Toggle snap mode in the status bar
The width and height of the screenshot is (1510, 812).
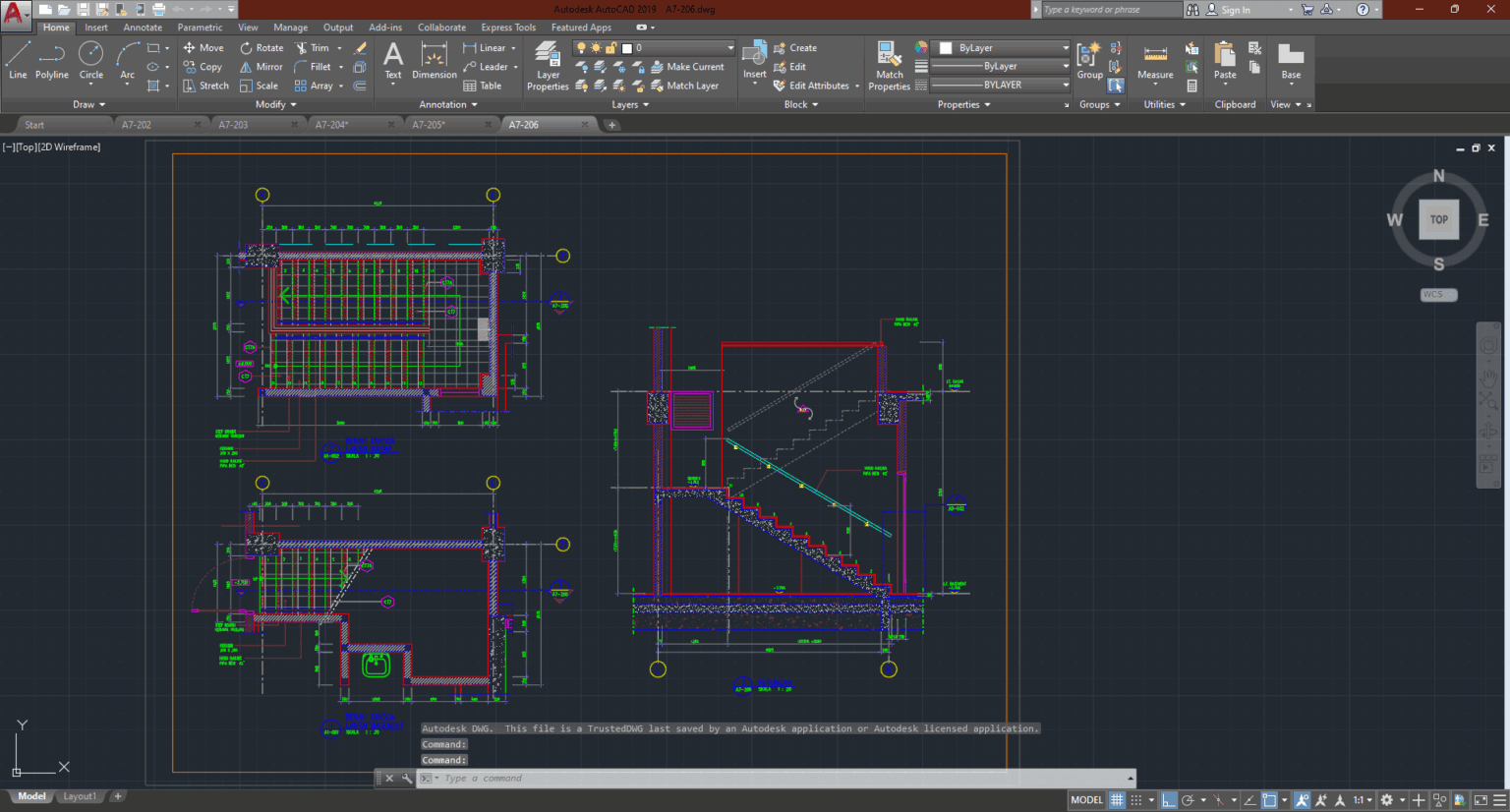pos(1136,799)
